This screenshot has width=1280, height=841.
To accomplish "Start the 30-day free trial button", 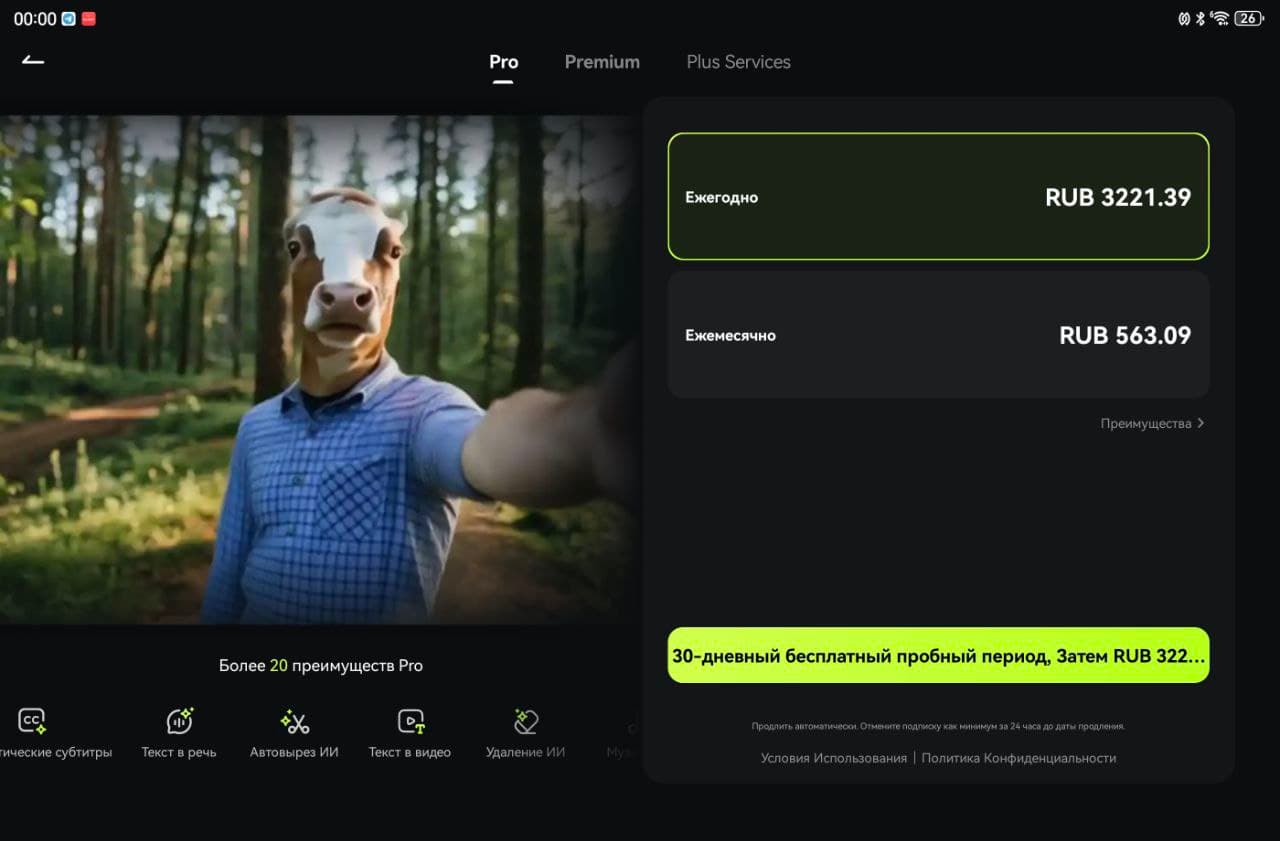I will (x=938, y=655).
